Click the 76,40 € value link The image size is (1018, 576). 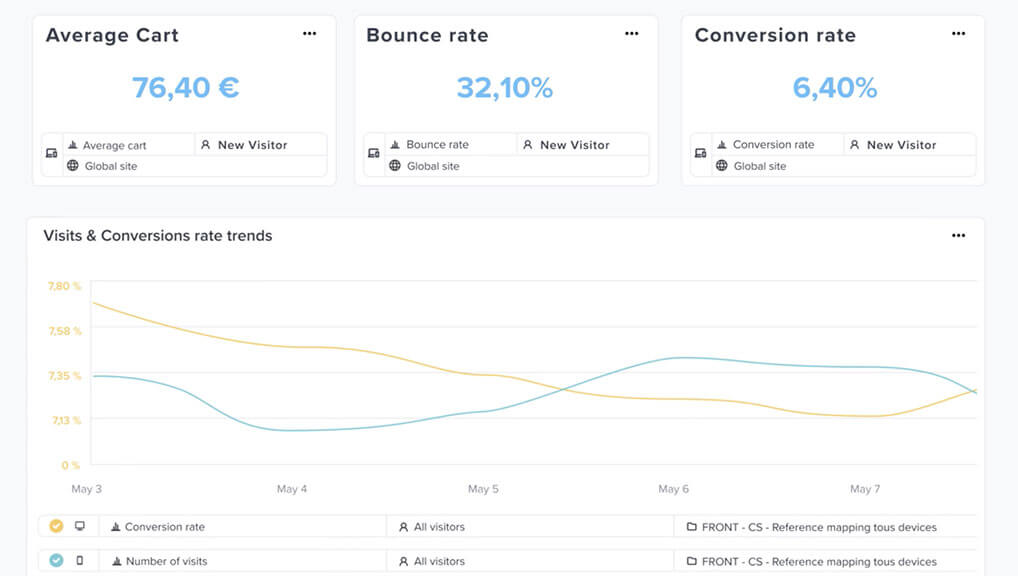[x=185, y=87]
